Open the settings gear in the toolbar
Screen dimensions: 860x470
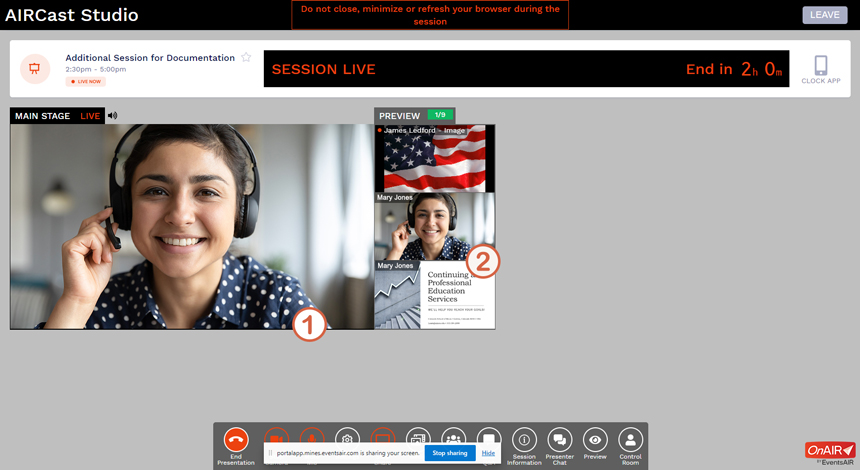click(347, 436)
